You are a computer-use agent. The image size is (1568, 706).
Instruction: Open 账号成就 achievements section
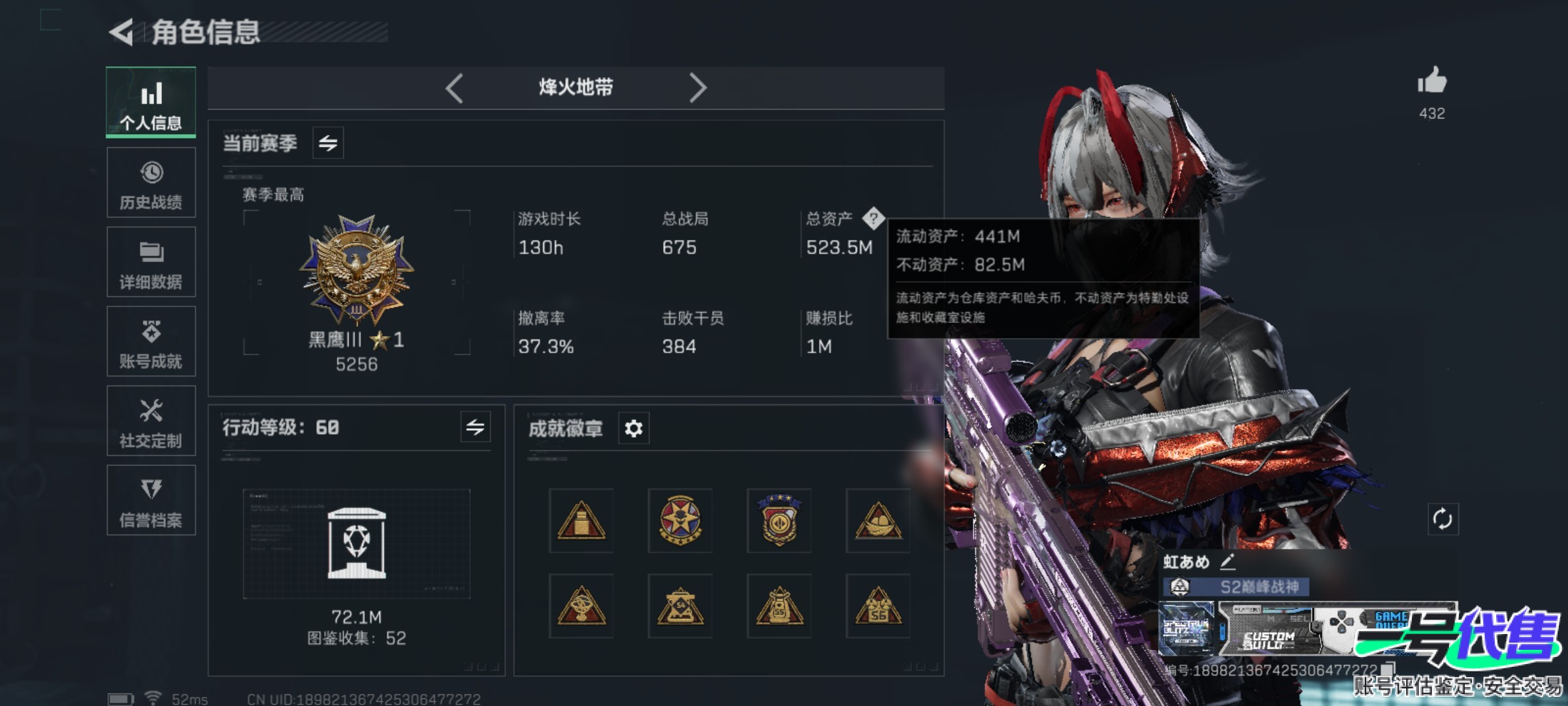[x=151, y=341]
